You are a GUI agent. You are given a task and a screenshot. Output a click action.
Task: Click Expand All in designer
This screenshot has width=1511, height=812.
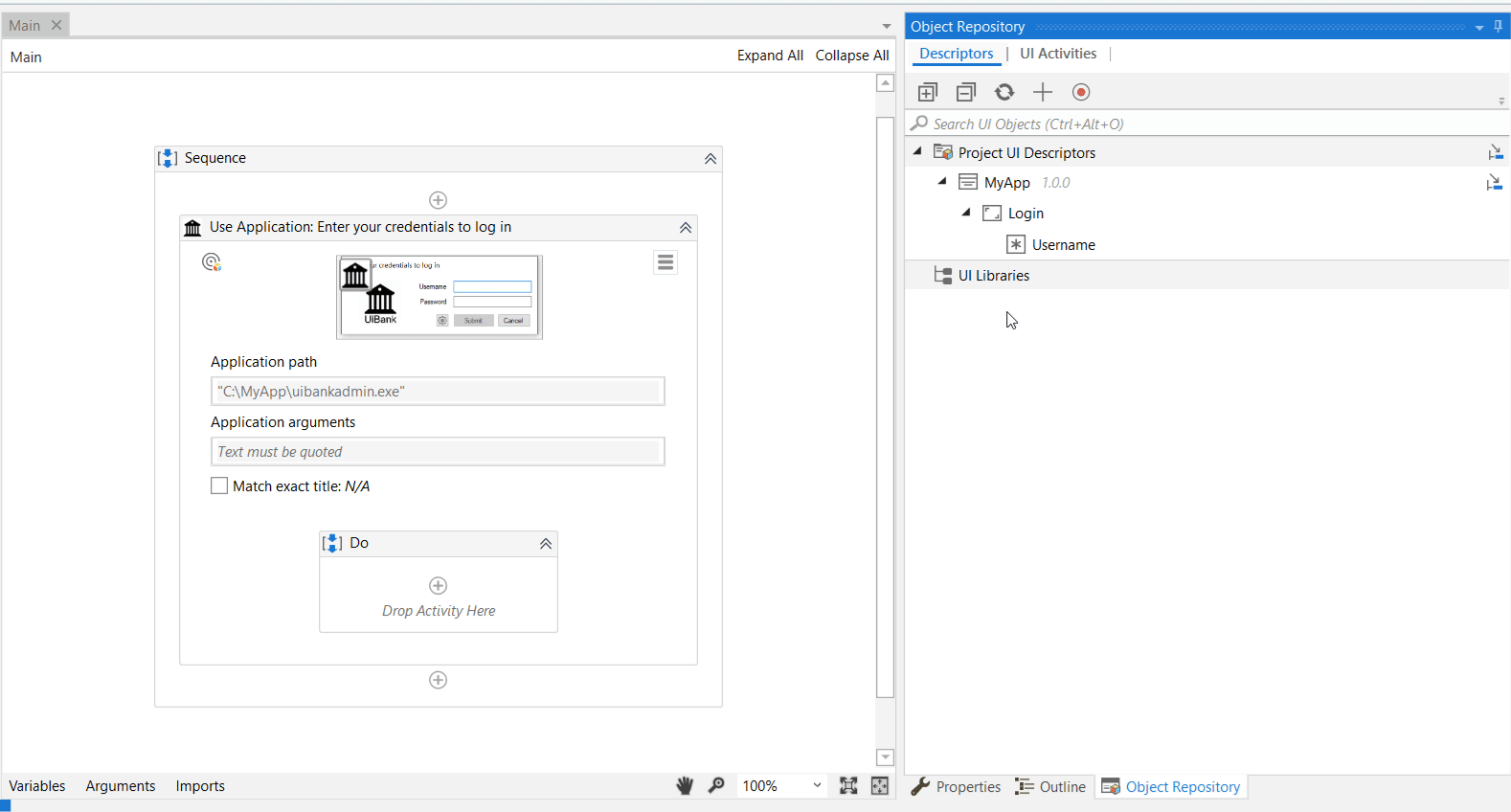[770, 56]
